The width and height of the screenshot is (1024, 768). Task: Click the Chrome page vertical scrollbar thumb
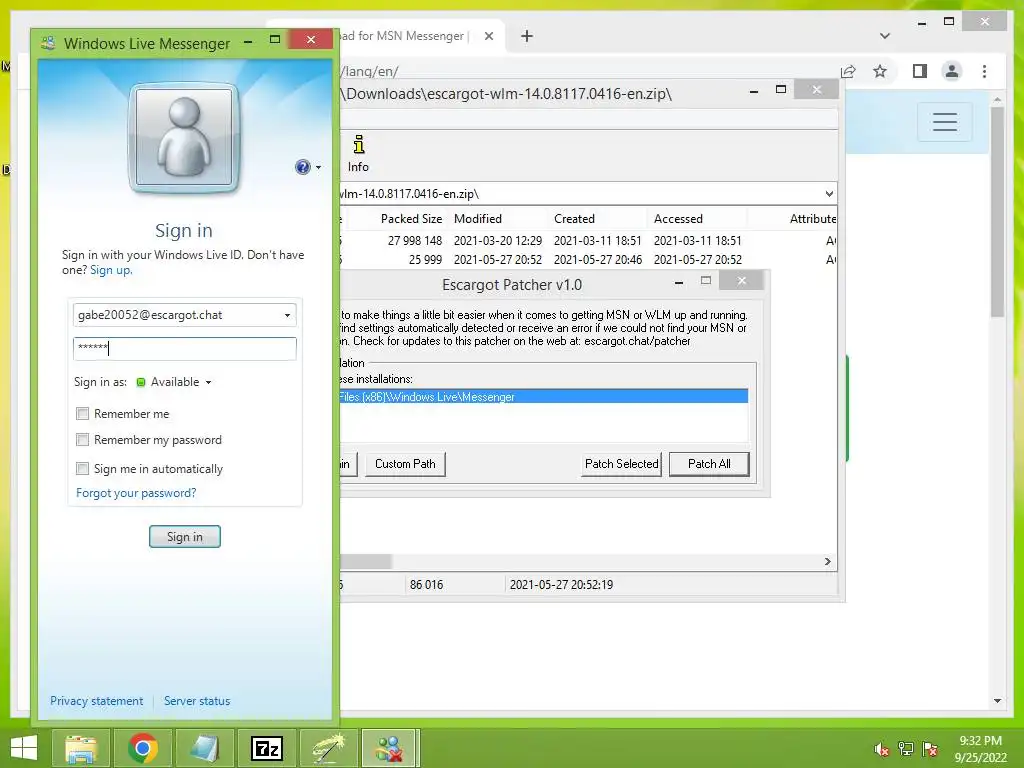click(997, 212)
